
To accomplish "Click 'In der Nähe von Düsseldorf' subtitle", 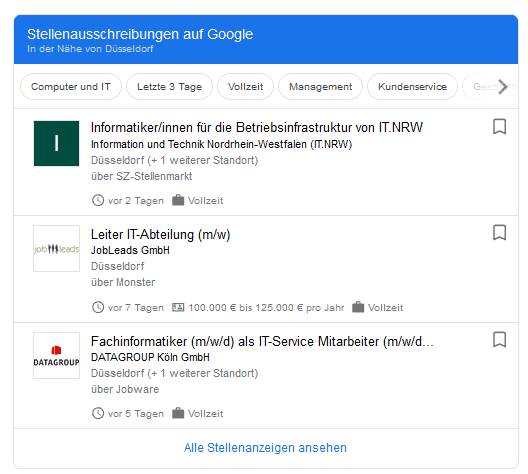I will point(90,49).
